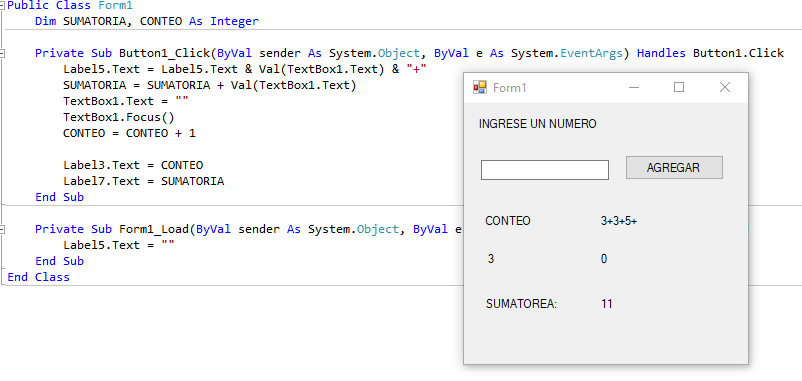Maximize the Form1 window
This screenshot has height=381, width=802.
tap(679, 87)
